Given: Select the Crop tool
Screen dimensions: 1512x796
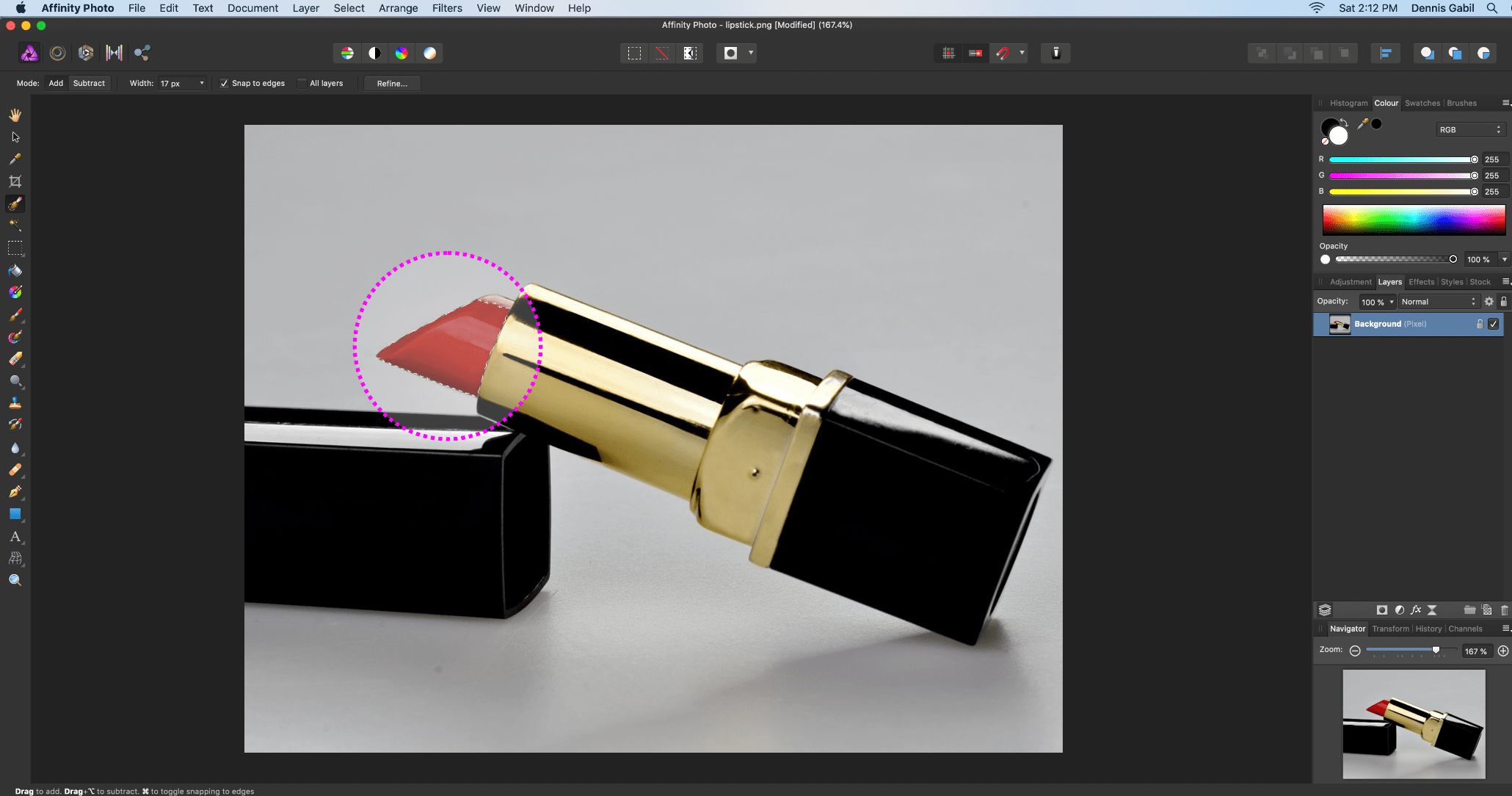Looking at the screenshot, I should point(15,181).
